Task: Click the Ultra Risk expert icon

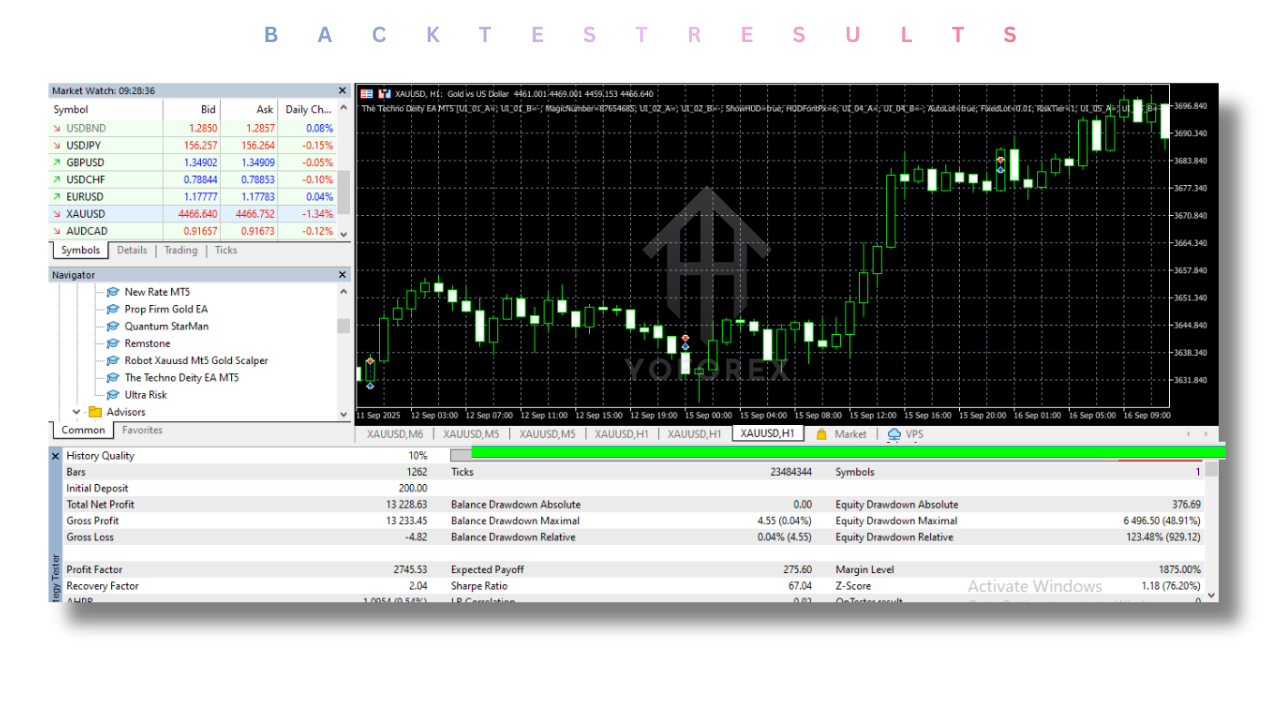Action: click(113, 395)
